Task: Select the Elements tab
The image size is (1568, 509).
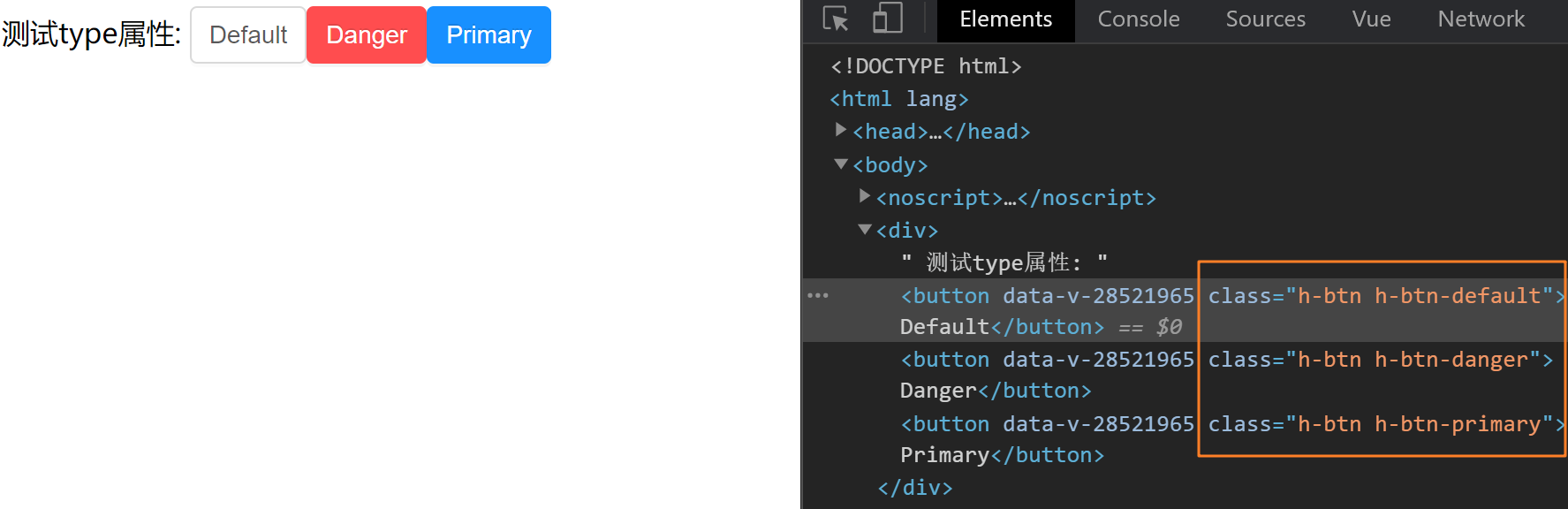Action: [1005, 19]
